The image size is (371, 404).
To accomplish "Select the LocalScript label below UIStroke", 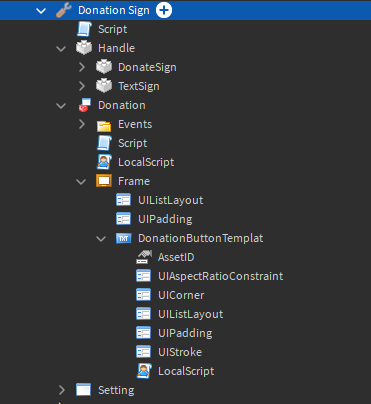I will pyautogui.click(x=186, y=371).
